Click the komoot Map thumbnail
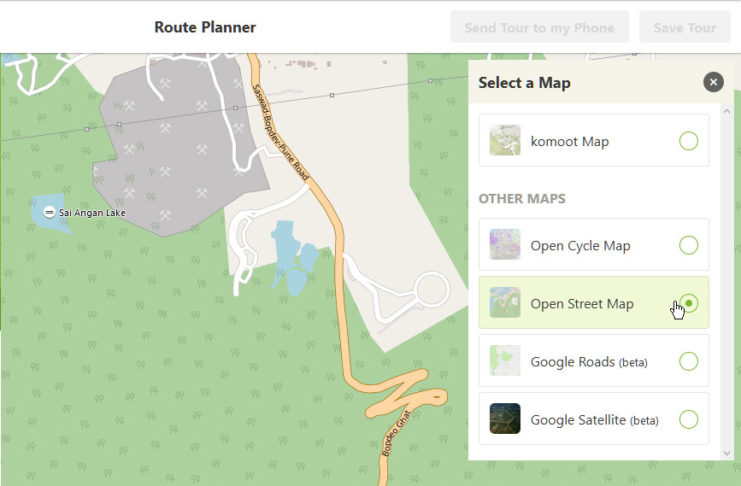The width and height of the screenshot is (741, 486). [x=505, y=141]
